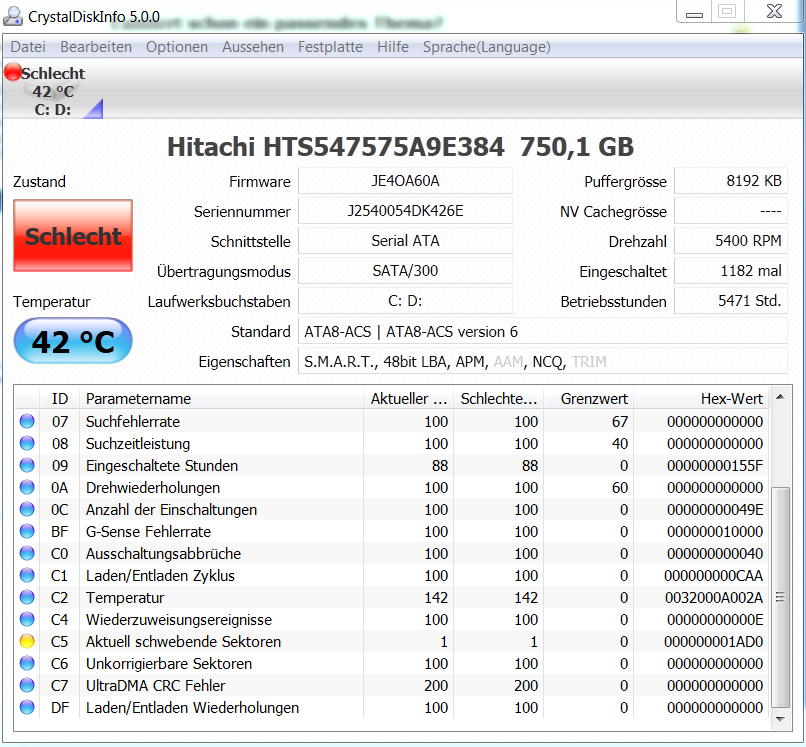The width and height of the screenshot is (806, 747).
Task: Click the Hex-Wert column header
Action: click(x=702, y=398)
